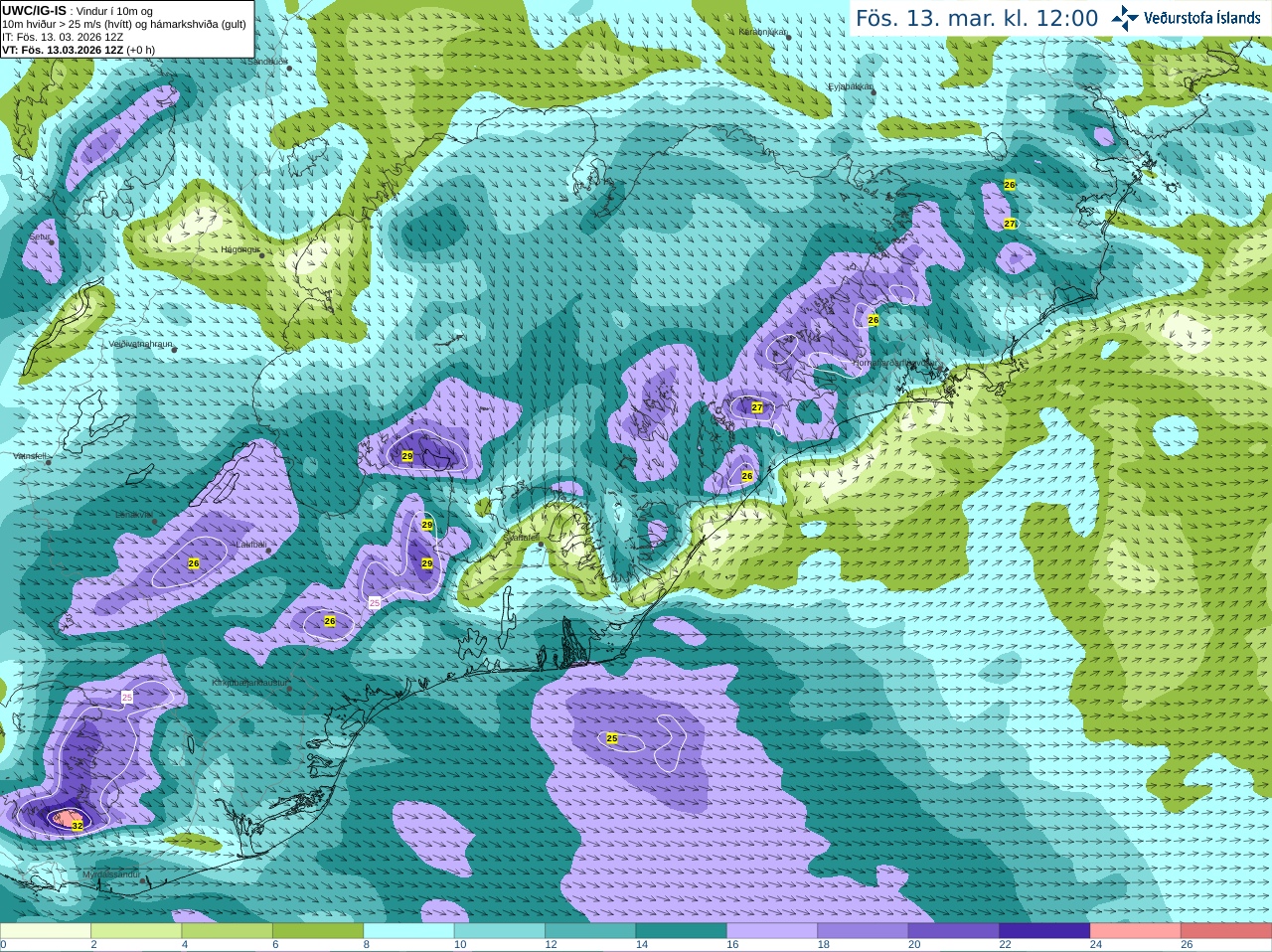Click the yellow 26 label just above Hornafjarðarflugvöllur
This screenshot has width=1272, height=952.
point(874,320)
